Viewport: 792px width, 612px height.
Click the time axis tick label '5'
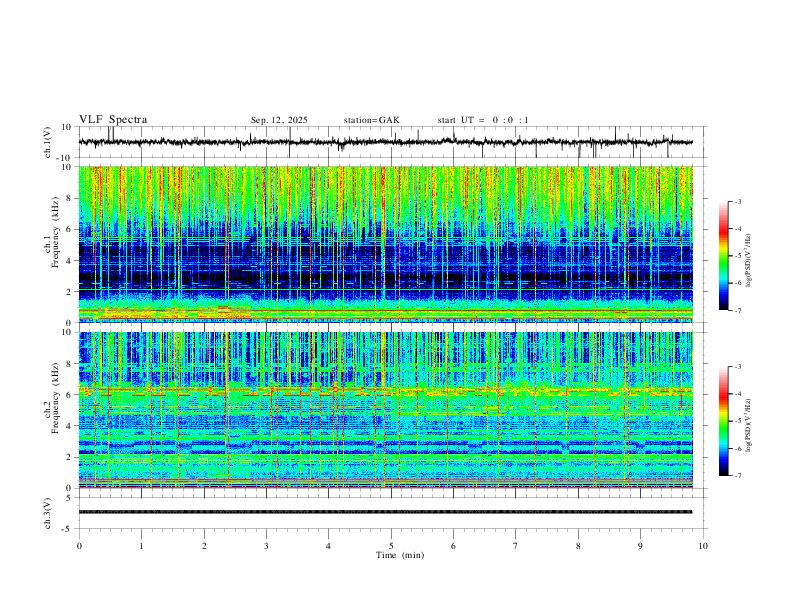pyautogui.click(x=391, y=546)
